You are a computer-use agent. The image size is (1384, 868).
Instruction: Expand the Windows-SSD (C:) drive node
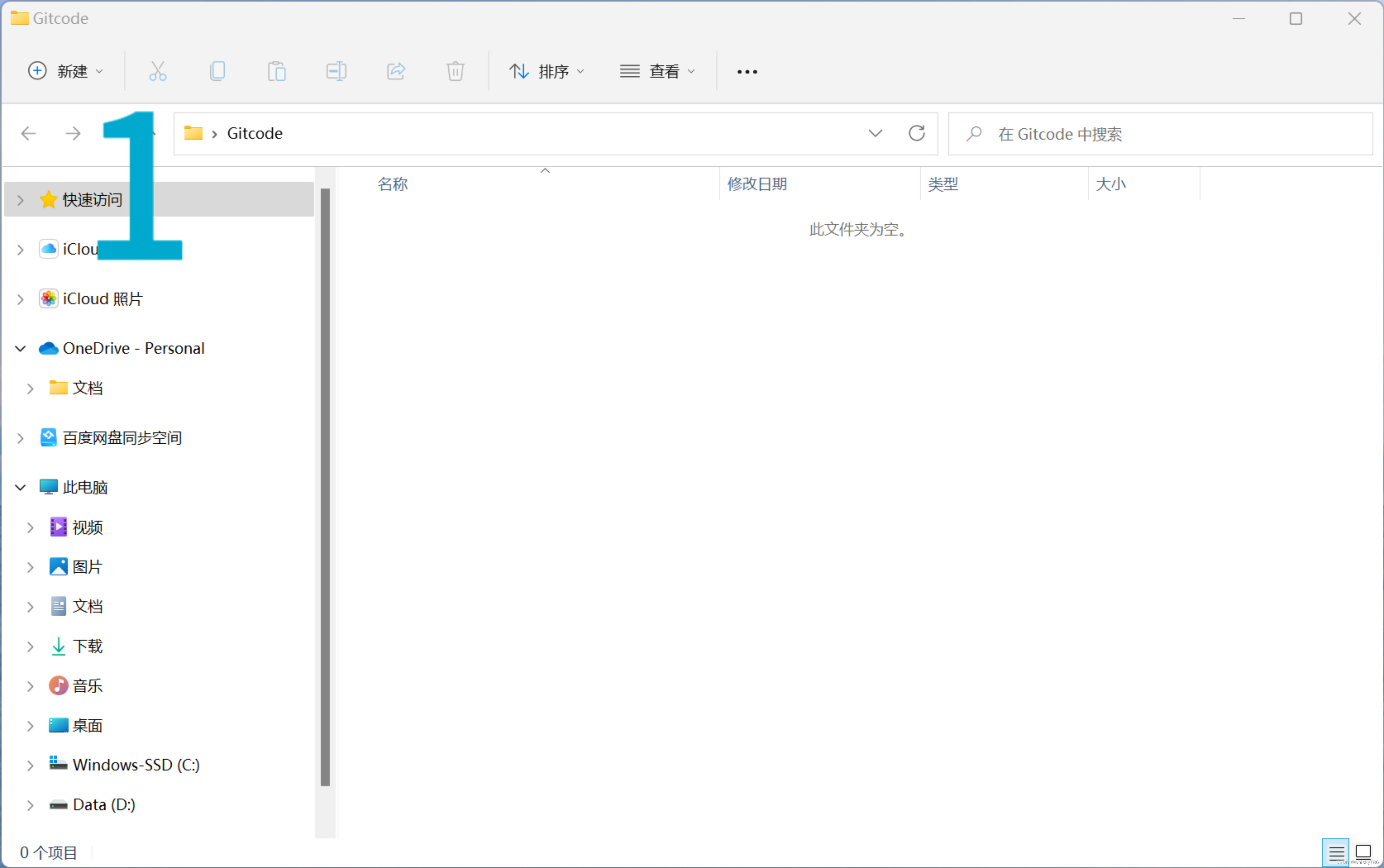click(30, 765)
